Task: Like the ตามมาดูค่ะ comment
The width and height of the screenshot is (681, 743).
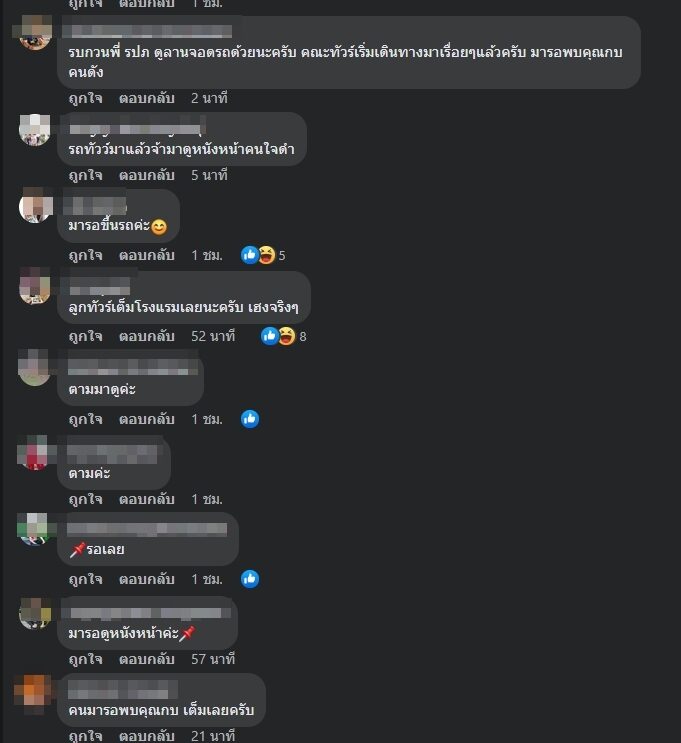Action: pyautogui.click(x=85, y=419)
